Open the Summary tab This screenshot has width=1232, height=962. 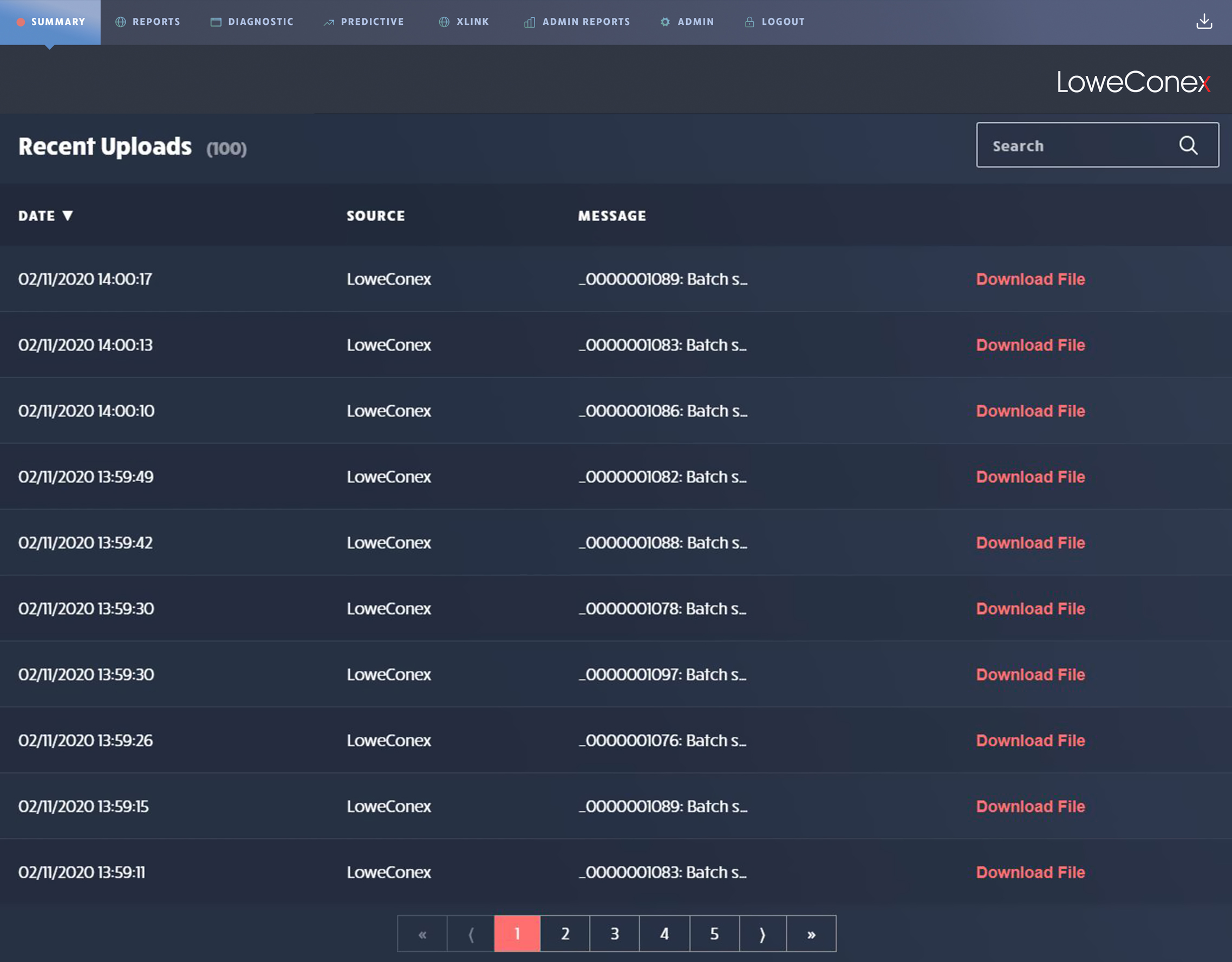coord(50,22)
